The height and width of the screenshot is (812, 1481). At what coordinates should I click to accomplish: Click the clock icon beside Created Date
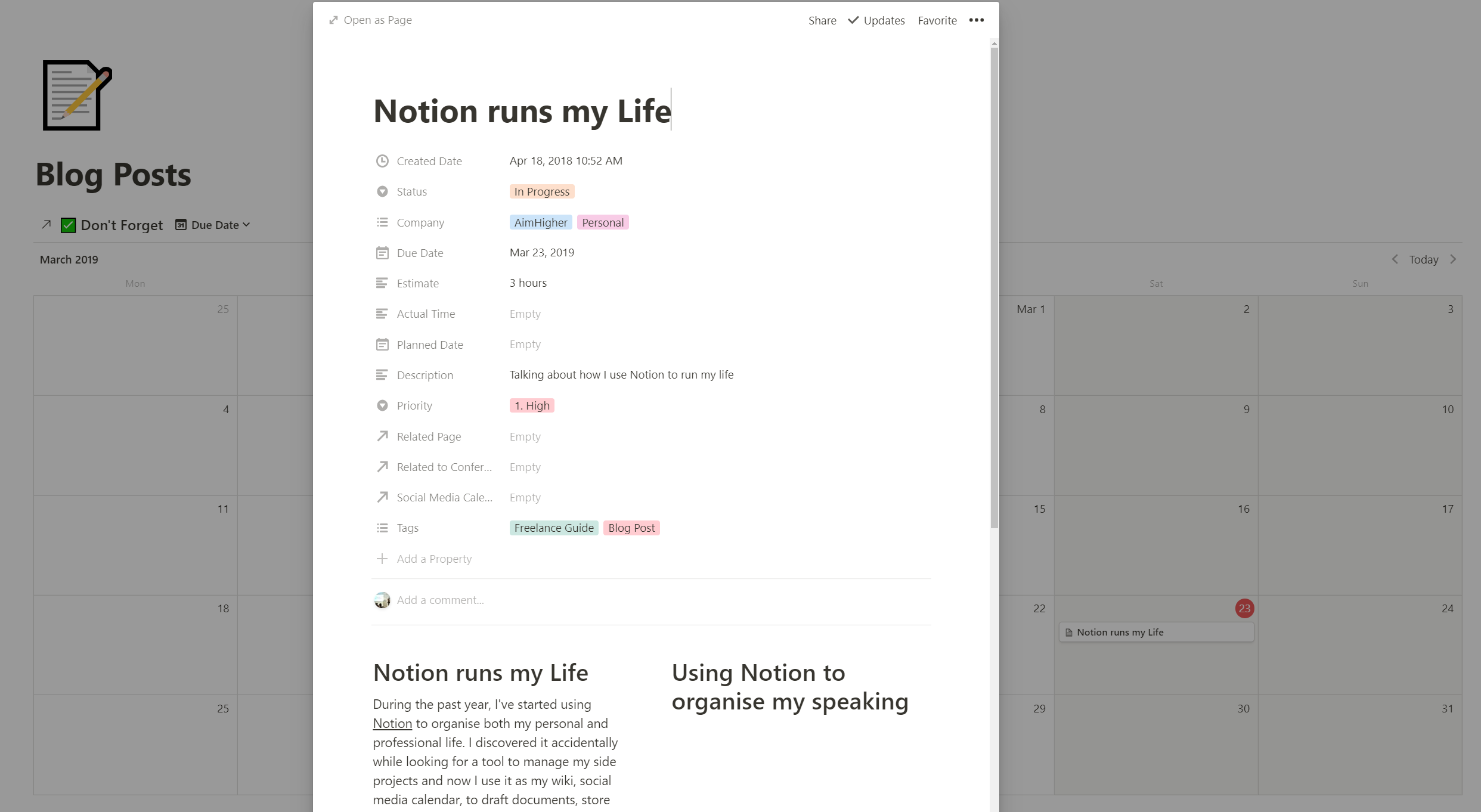click(382, 161)
